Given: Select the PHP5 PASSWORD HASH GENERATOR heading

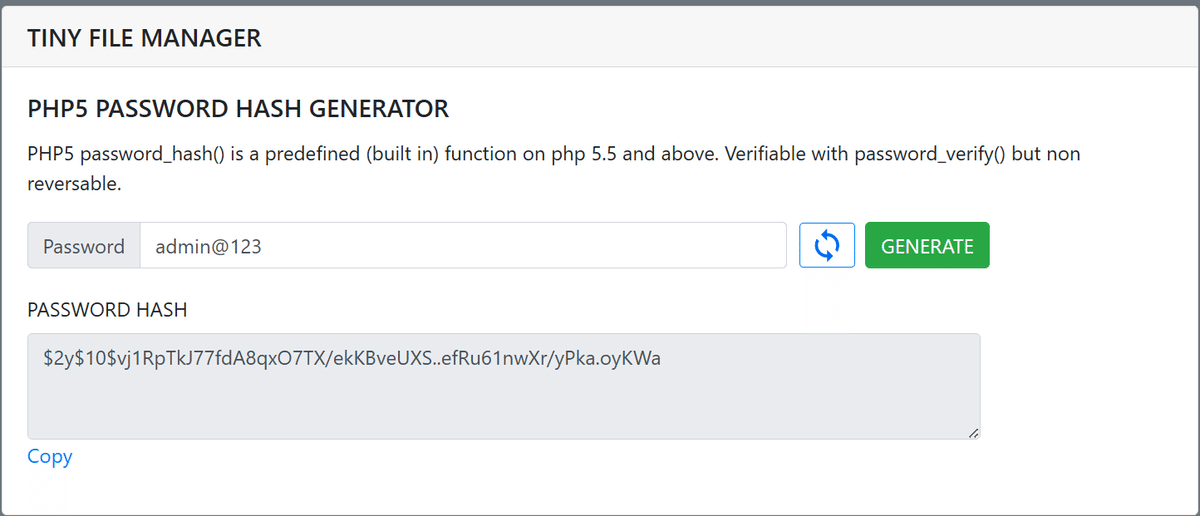Looking at the screenshot, I should [x=238, y=108].
